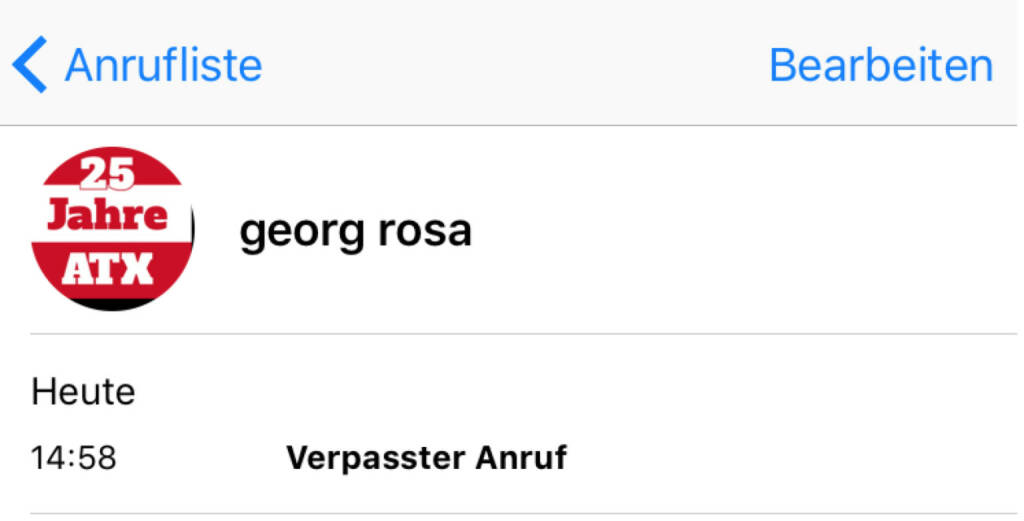This screenshot has width=1024, height=521.
Task: Tap the 14:58 call timestamp
Action: pos(74,458)
